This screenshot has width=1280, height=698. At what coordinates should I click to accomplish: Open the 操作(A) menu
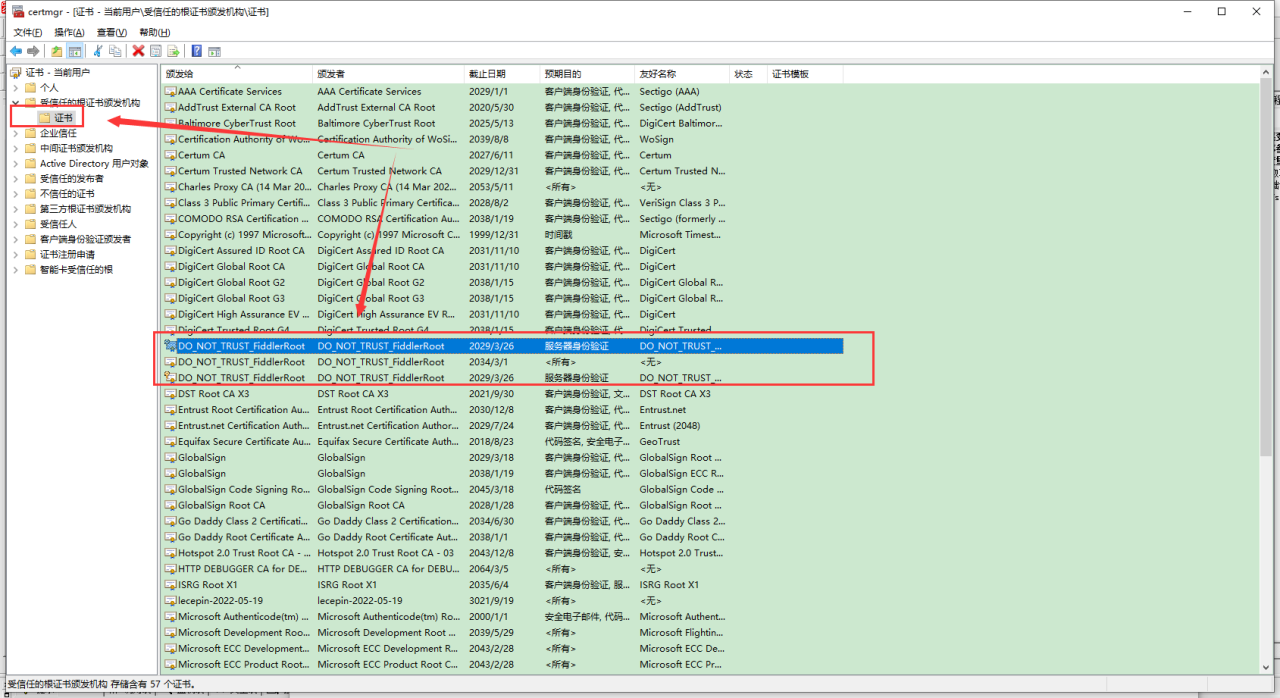coord(70,32)
